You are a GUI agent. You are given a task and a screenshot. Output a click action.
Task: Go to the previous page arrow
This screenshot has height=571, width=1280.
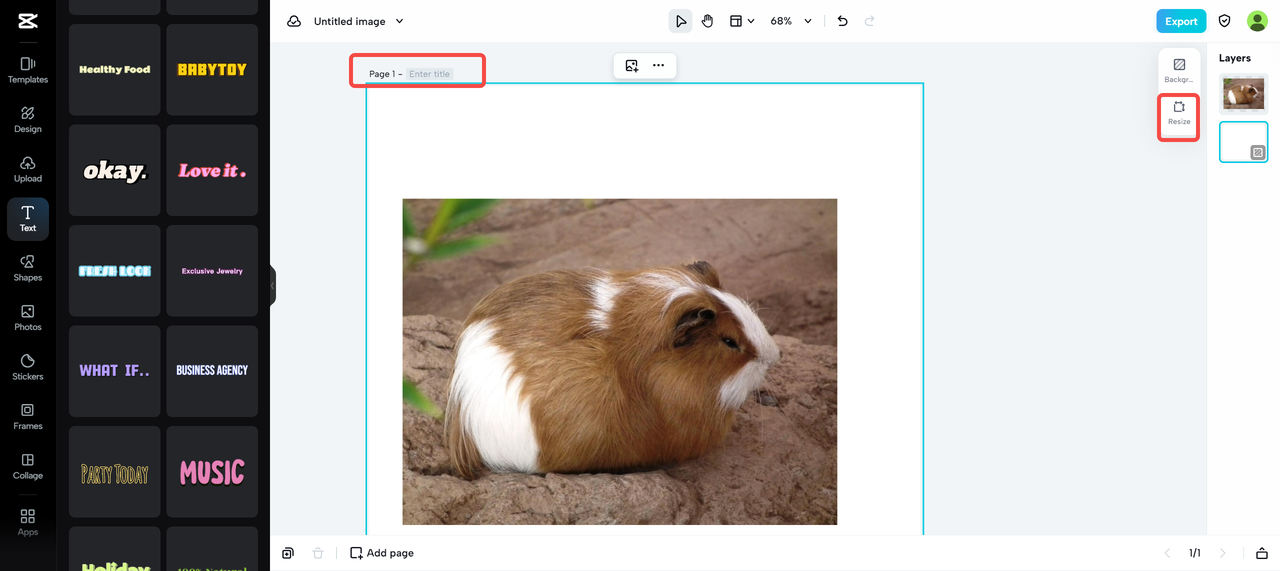point(1167,553)
